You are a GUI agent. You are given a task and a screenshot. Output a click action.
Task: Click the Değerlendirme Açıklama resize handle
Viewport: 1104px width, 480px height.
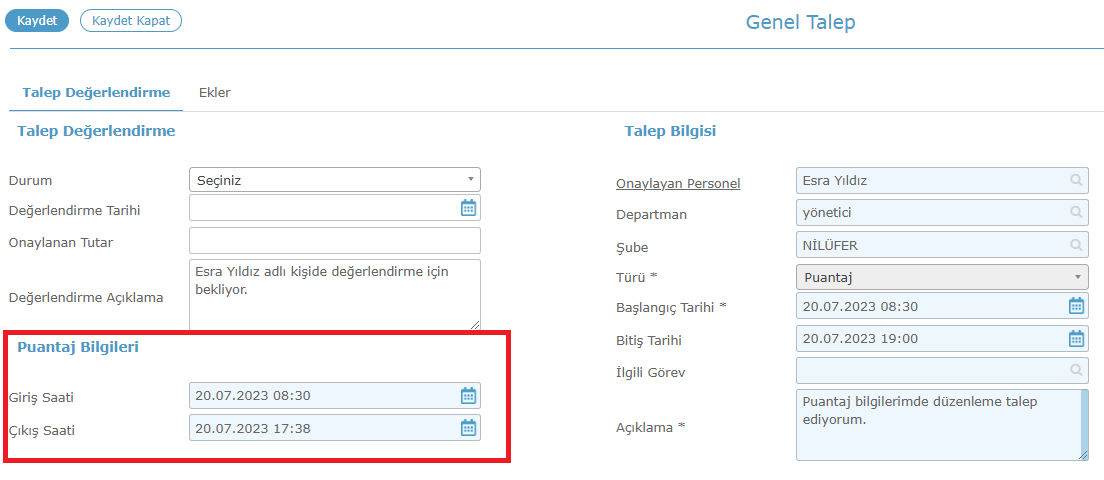pyautogui.click(x=475, y=324)
